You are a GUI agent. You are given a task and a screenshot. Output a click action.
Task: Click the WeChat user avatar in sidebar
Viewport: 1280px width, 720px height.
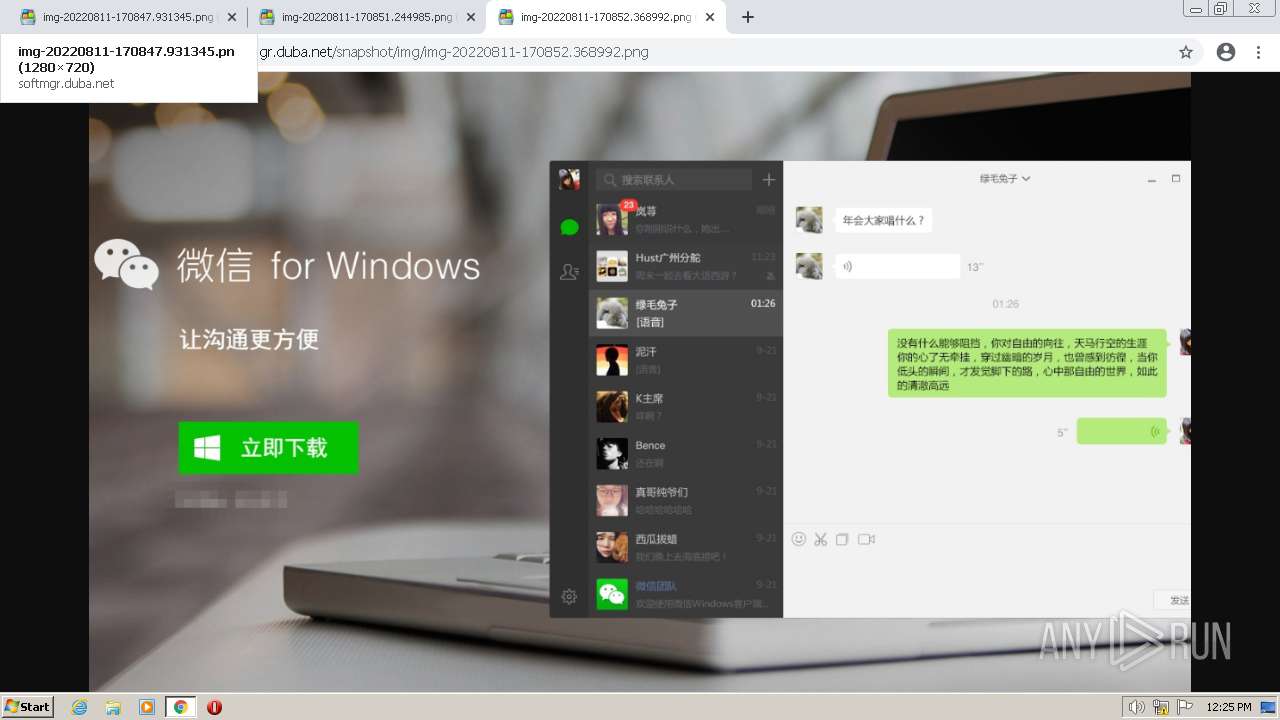coord(569,180)
